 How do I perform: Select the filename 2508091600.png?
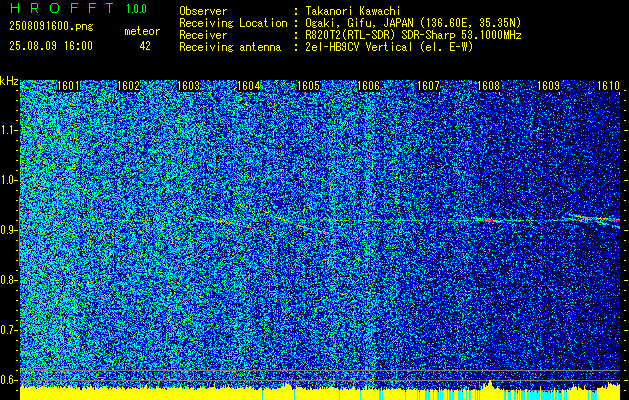(x=51, y=27)
